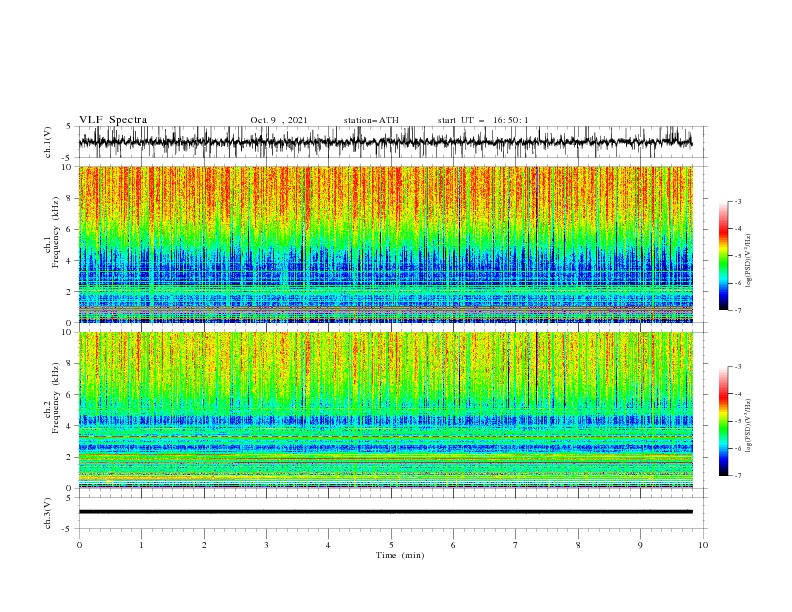Click the "-6" tick on ch.2 color bar
The height and width of the screenshot is (612, 792).
point(738,448)
